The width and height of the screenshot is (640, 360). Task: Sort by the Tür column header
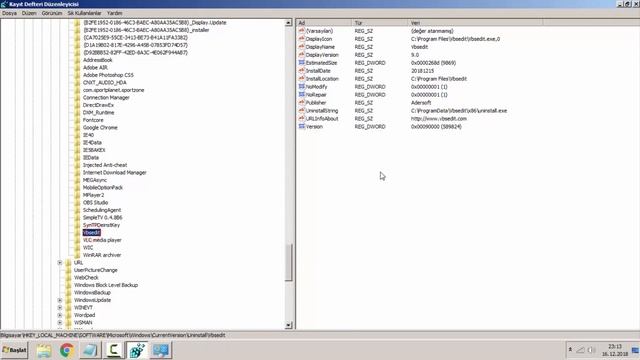click(x=380, y=23)
